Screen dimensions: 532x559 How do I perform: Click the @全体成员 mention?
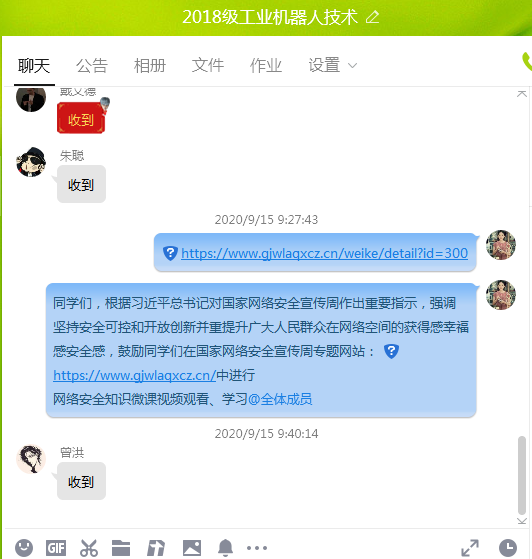[x=280, y=399]
